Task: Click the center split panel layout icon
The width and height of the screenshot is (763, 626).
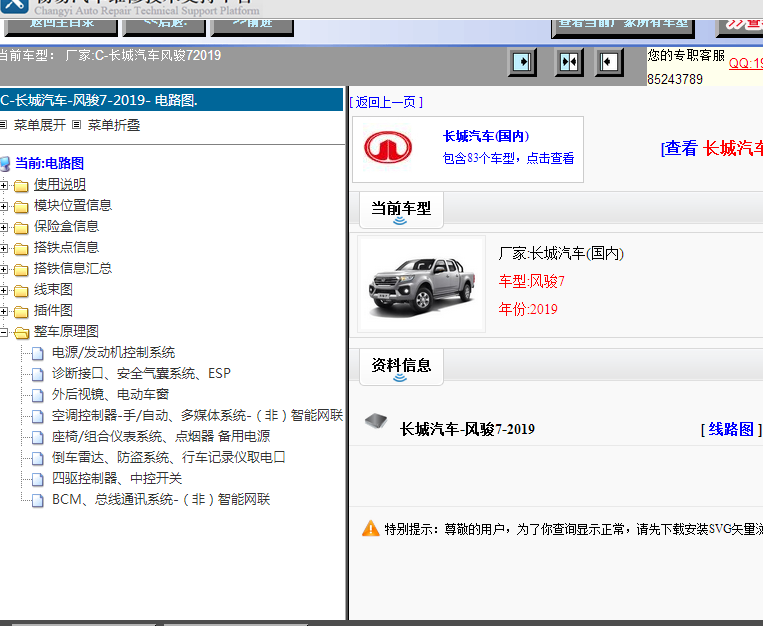Action: coord(569,62)
